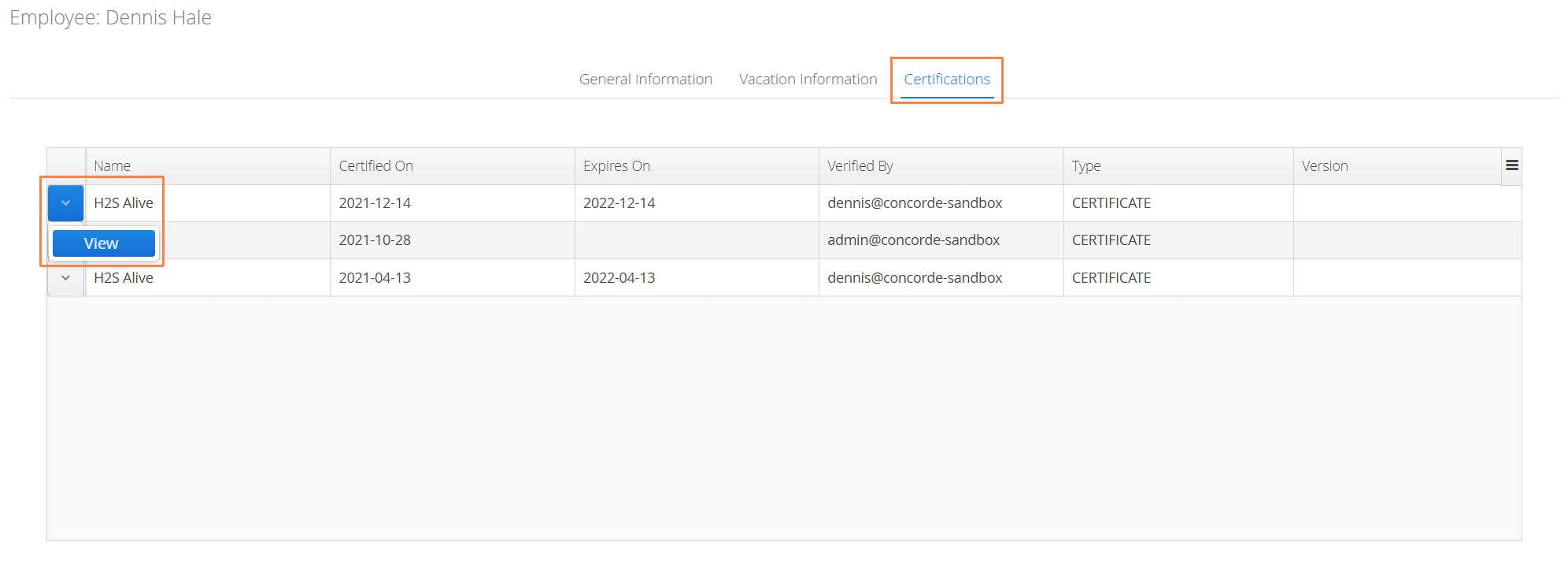
Task: Expand row dropdown for 2021-04-13 certificate
Action: tap(65, 278)
